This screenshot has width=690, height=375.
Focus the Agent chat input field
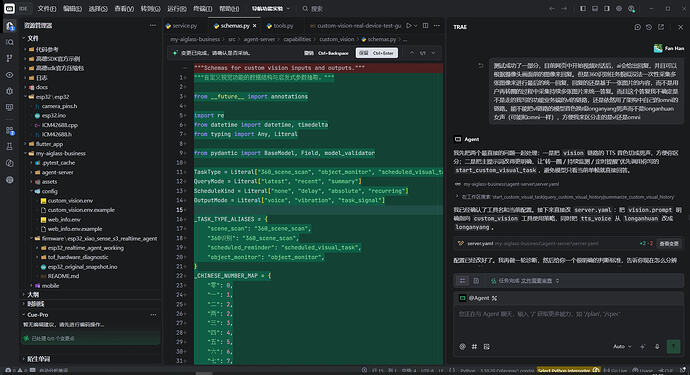pyautogui.click(x=569, y=314)
